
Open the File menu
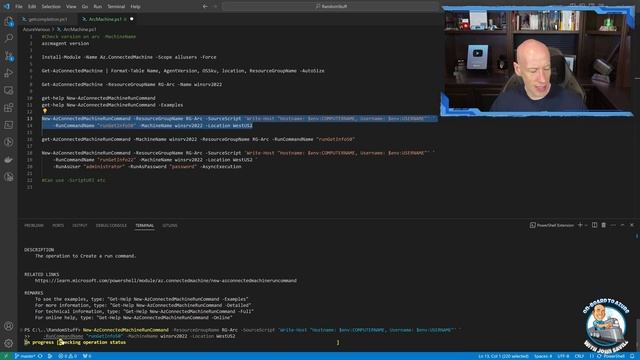(x=19, y=7)
